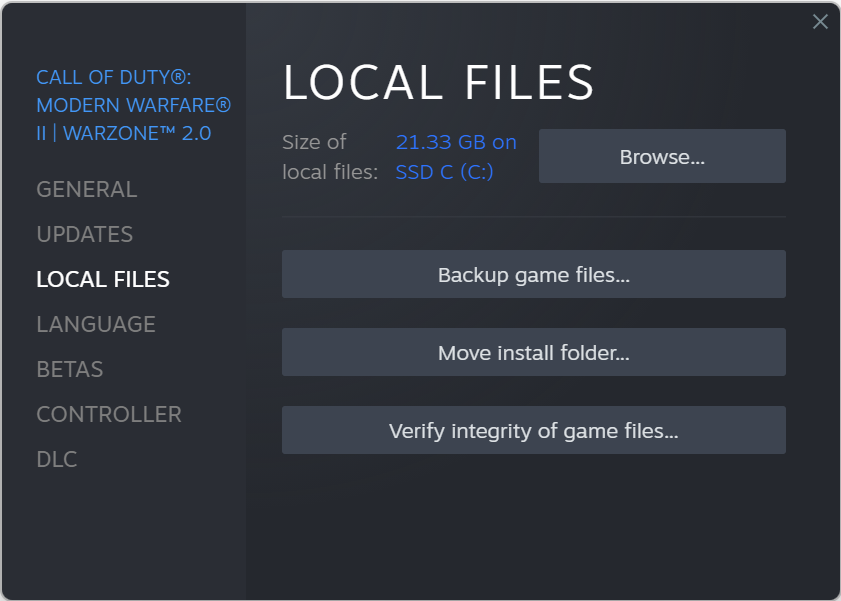Open the GENERAL settings tab
Image resolution: width=841 pixels, height=601 pixels.
(x=87, y=189)
